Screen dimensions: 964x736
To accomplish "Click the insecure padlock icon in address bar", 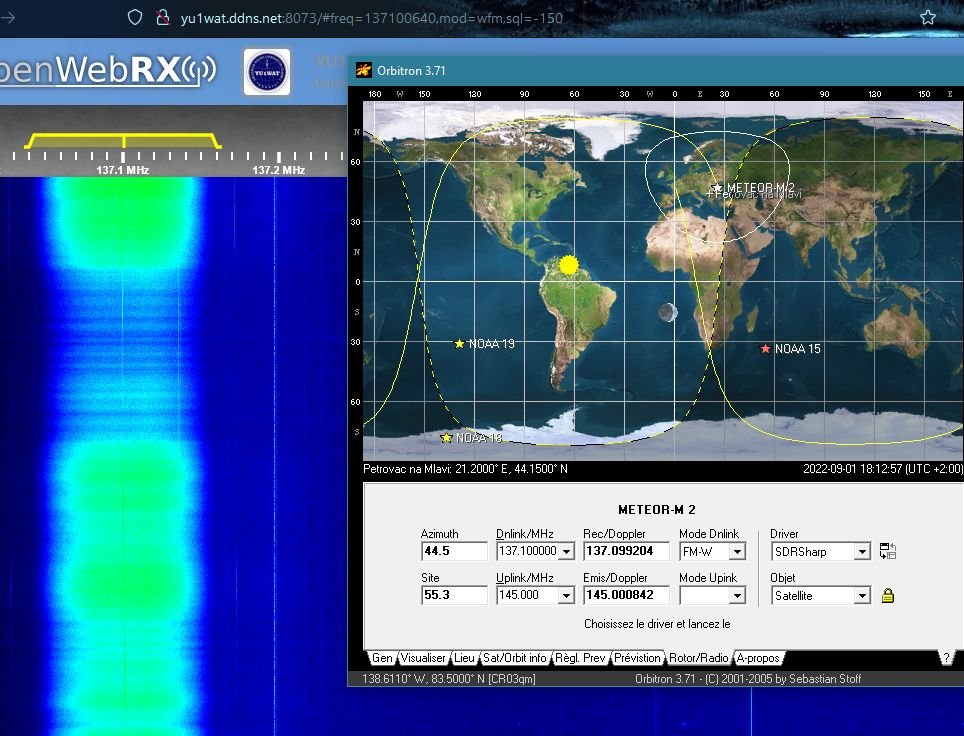I will [x=163, y=18].
